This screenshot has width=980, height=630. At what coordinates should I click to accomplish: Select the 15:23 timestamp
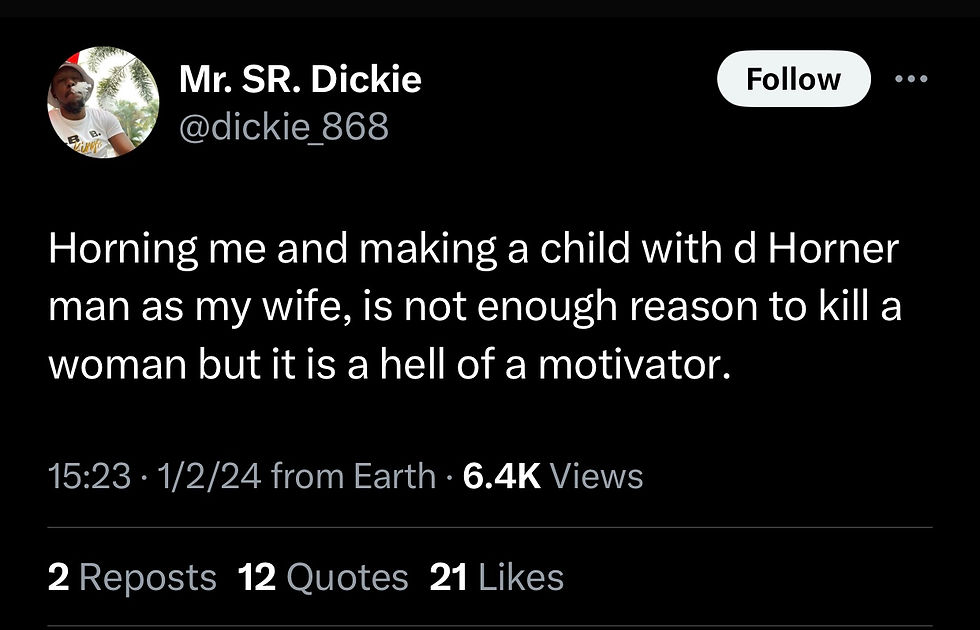point(89,476)
